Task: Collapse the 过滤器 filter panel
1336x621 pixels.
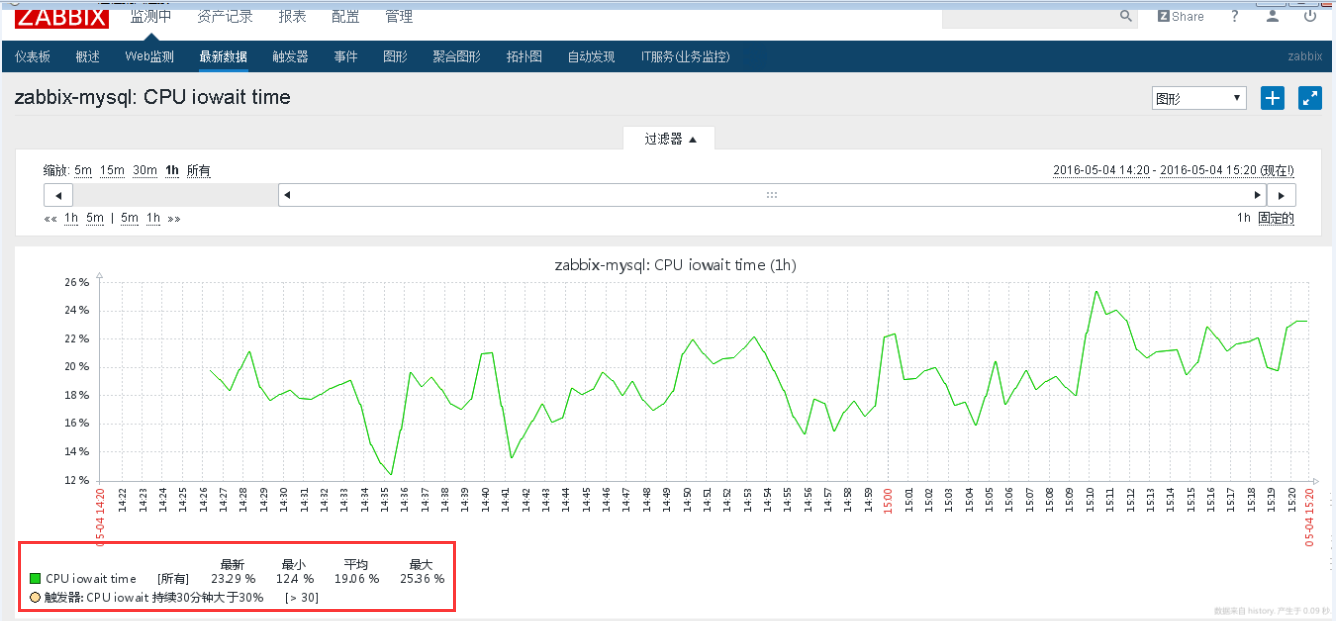Action: pos(669,139)
